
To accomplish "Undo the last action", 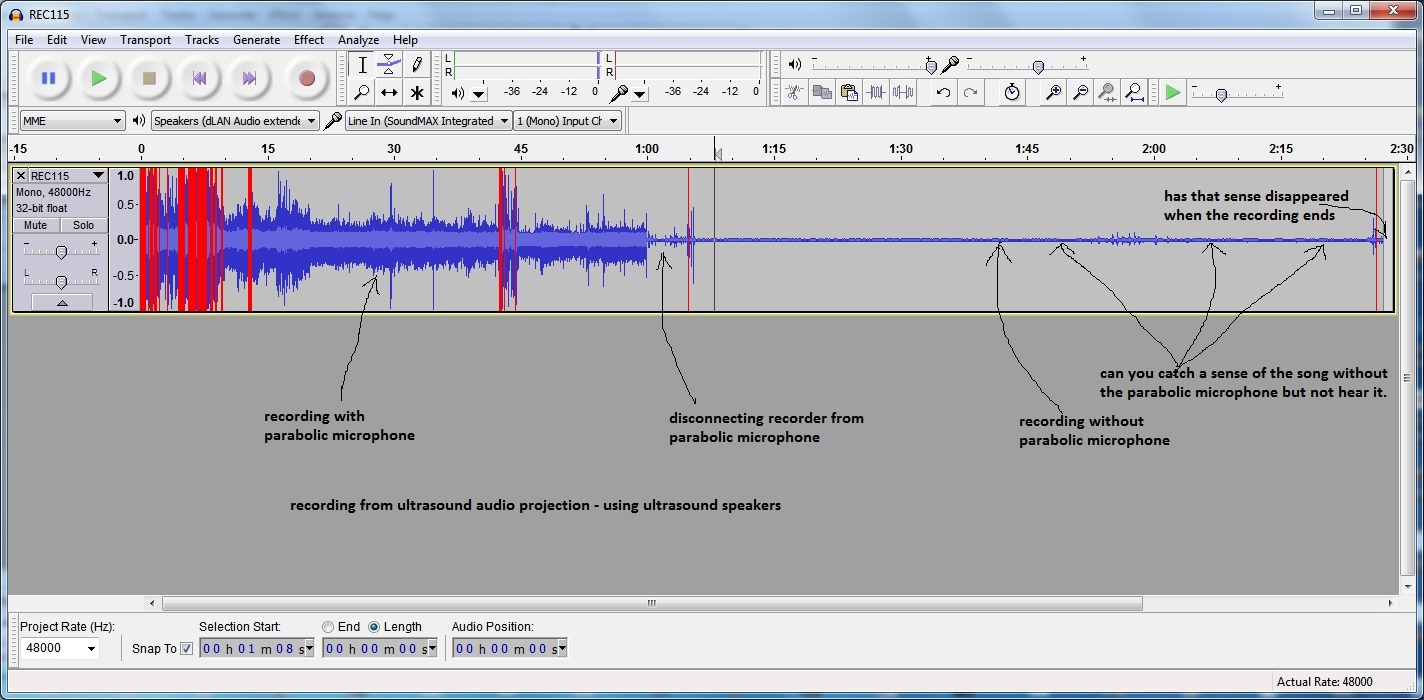I will 942,92.
